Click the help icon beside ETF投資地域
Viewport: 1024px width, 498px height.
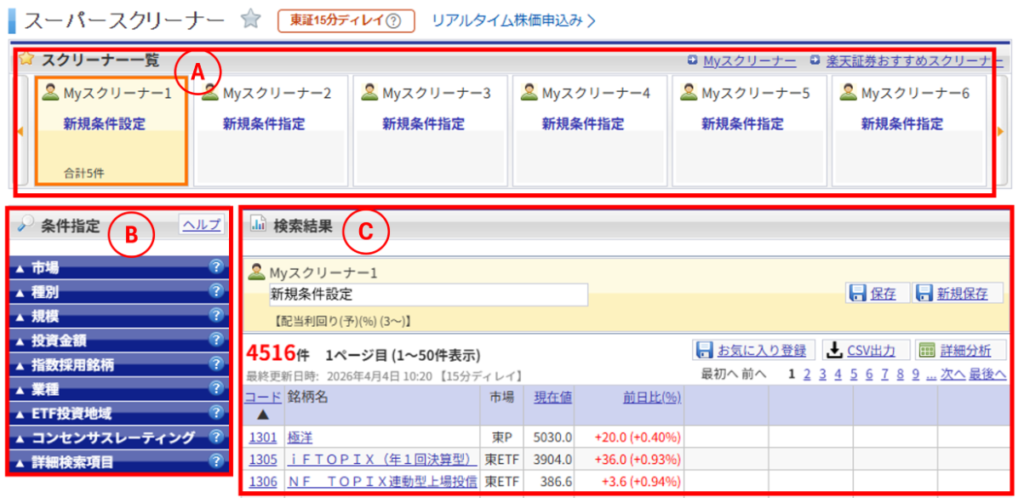[215, 412]
